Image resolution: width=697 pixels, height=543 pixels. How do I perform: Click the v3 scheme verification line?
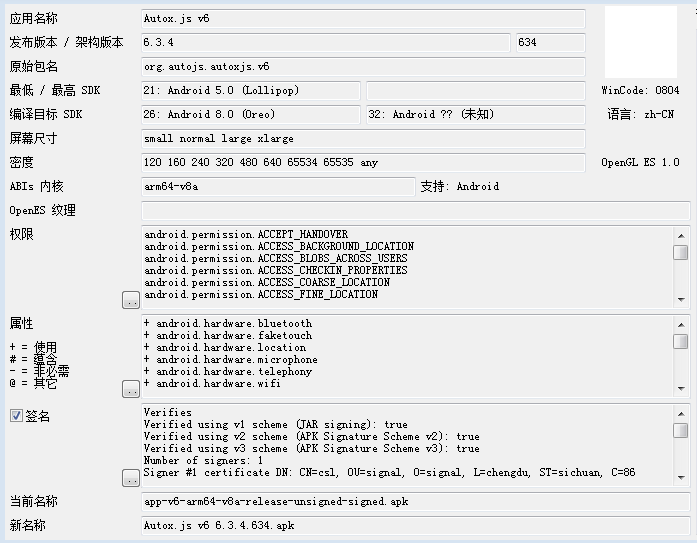tap(311, 448)
